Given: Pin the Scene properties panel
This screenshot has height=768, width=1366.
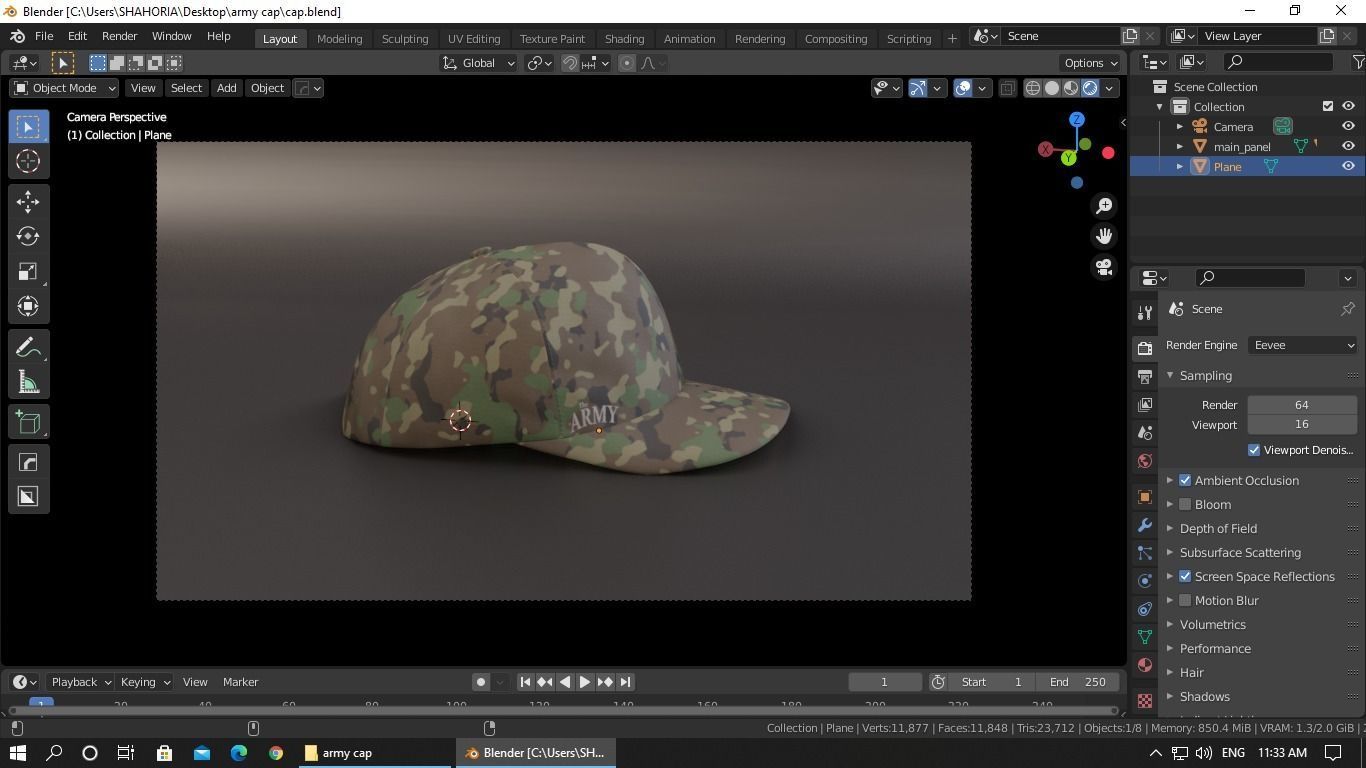Looking at the screenshot, I should (x=1347, y=309).
